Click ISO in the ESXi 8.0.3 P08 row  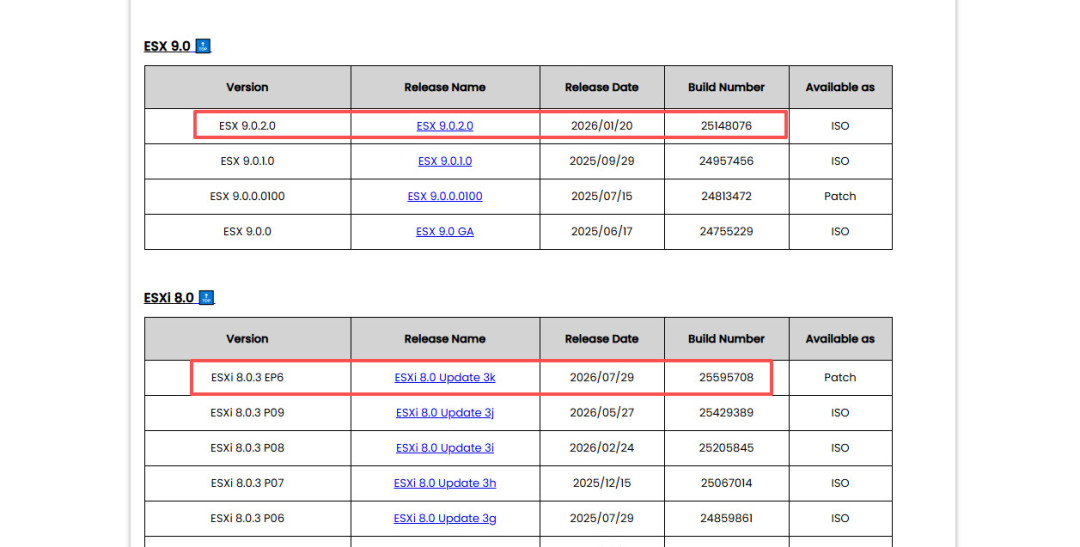click(x=840, y=448)
